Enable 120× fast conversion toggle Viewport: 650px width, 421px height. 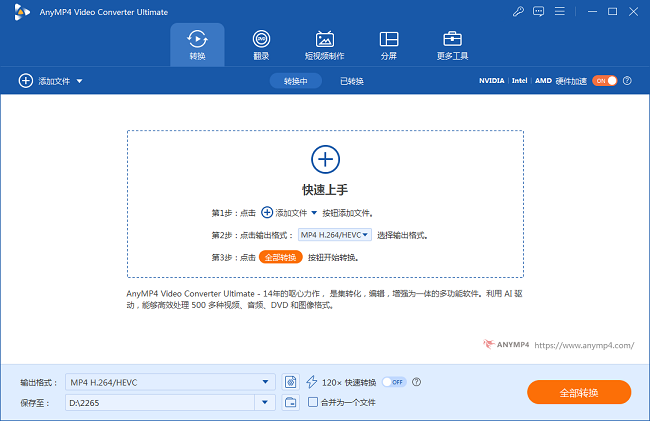(394, 382)
